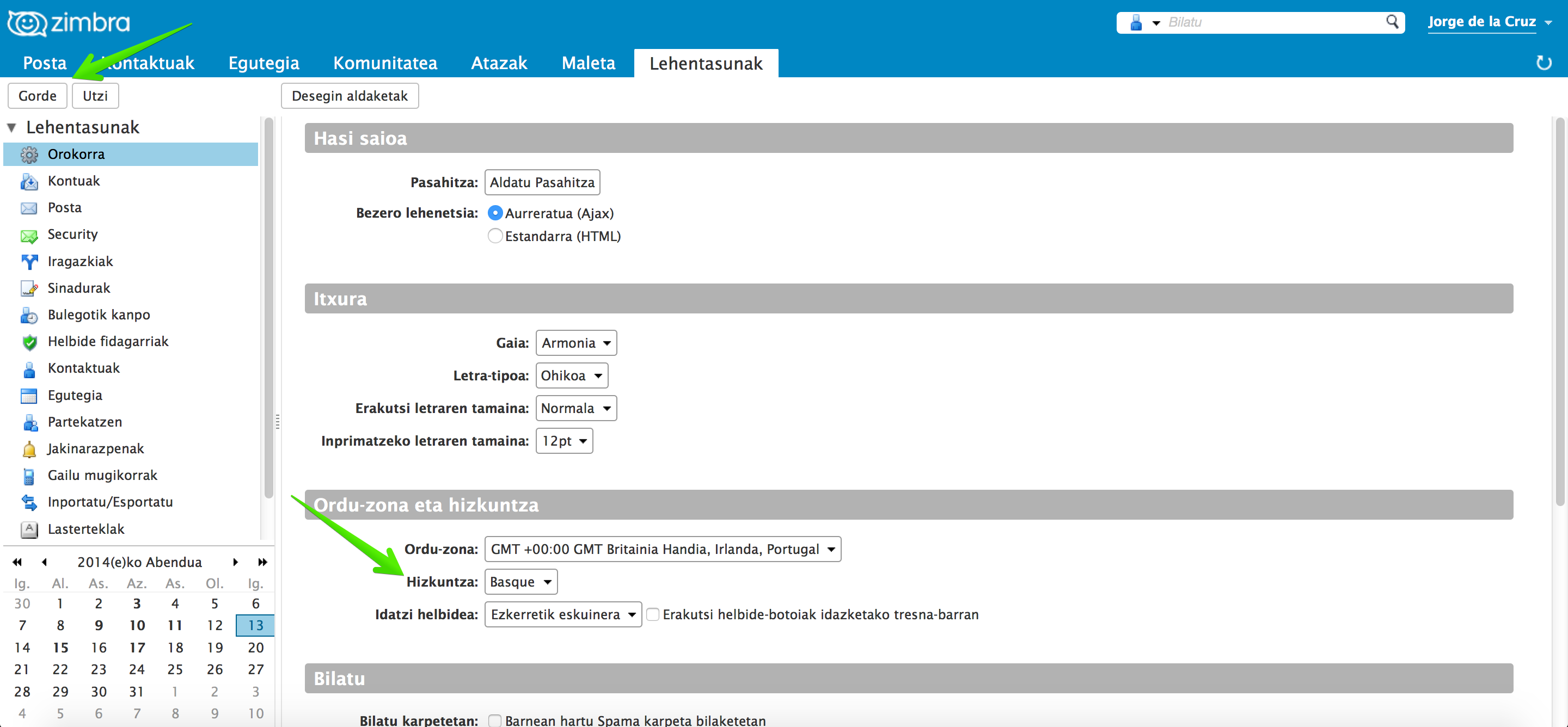Click the Inportatu/Esportatu arrows icon
Viewport: 1568px width, 727px height.
click(29, 502)
